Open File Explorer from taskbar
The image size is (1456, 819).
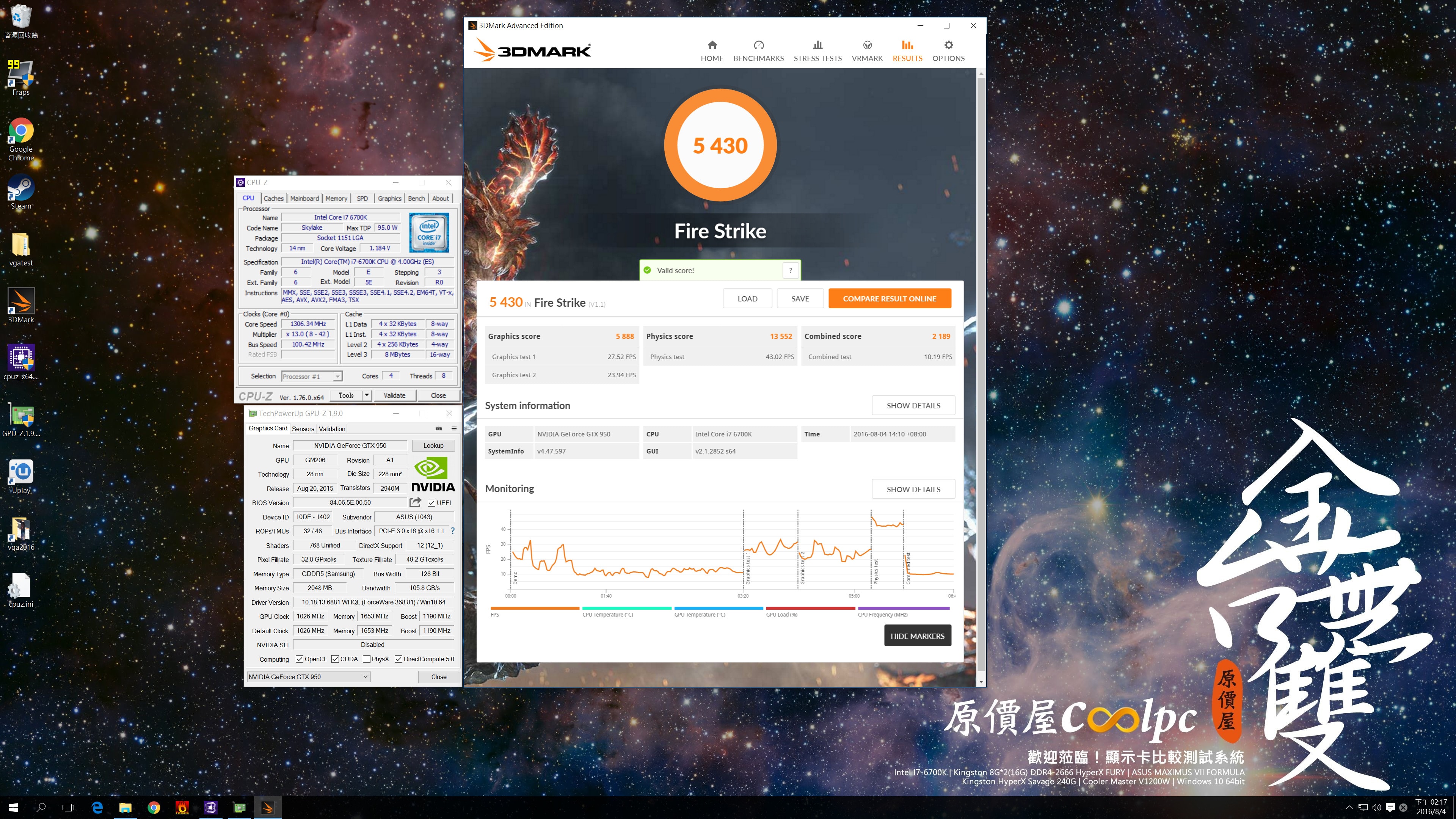pyautogui.click(x=126, y=808)
